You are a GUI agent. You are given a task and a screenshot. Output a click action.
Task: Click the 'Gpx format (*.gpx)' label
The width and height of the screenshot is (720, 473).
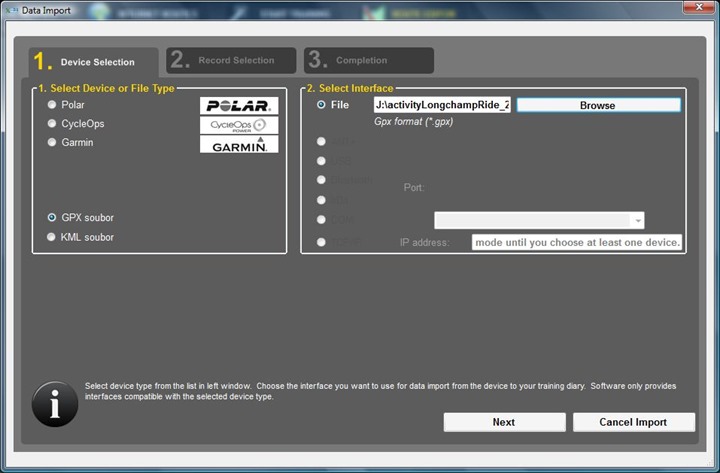point(414,122)
